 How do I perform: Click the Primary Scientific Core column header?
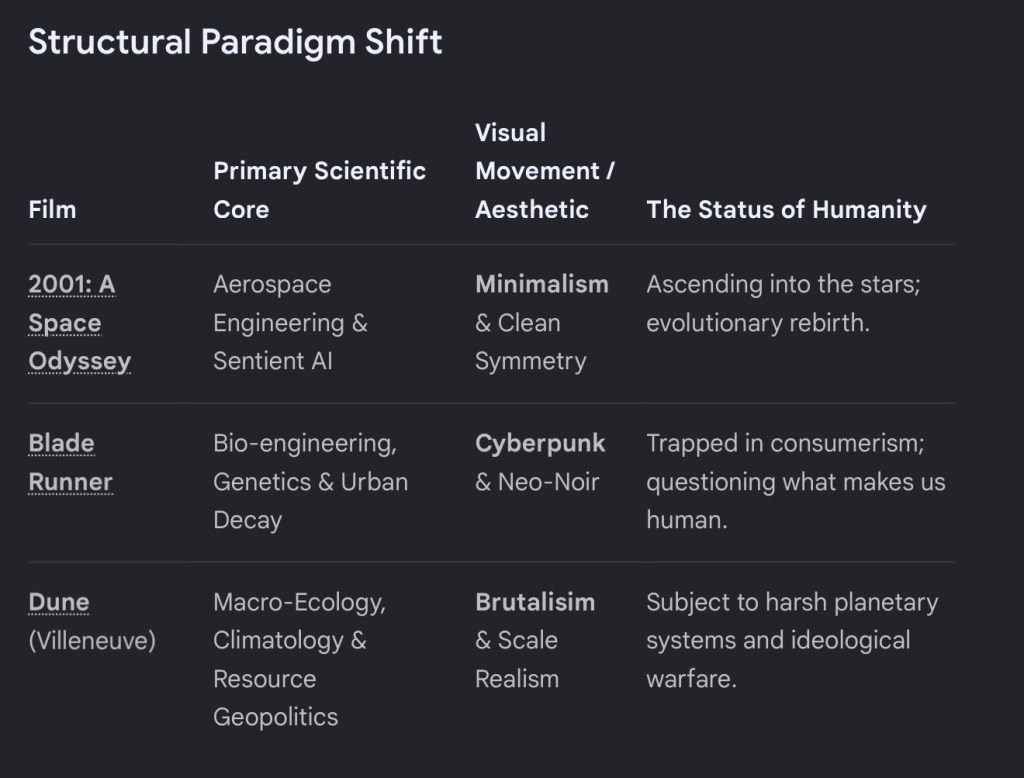click(x=319, y=190)
